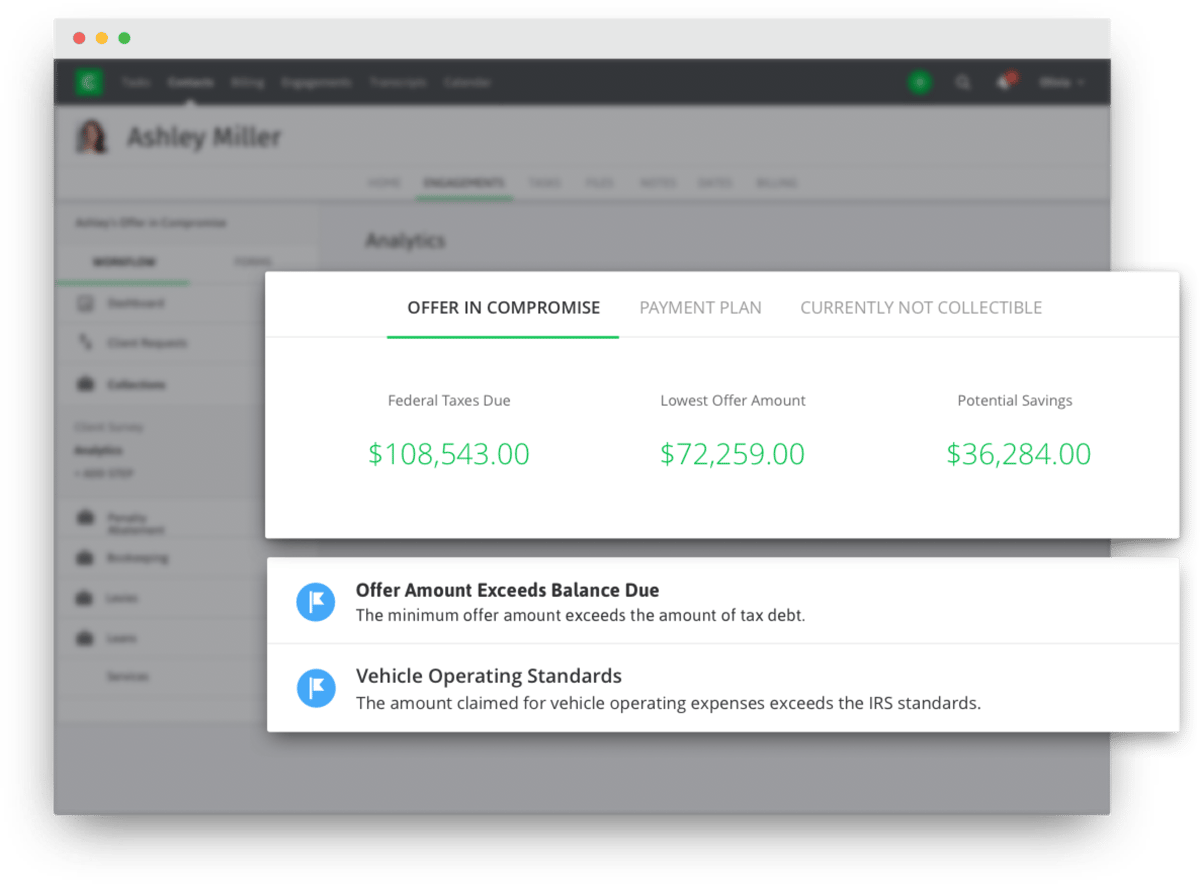Viewport: 1200px width, 884px height.
Task: Click the flag icon beside Vehicle Operating Standards
Action: 316,688
